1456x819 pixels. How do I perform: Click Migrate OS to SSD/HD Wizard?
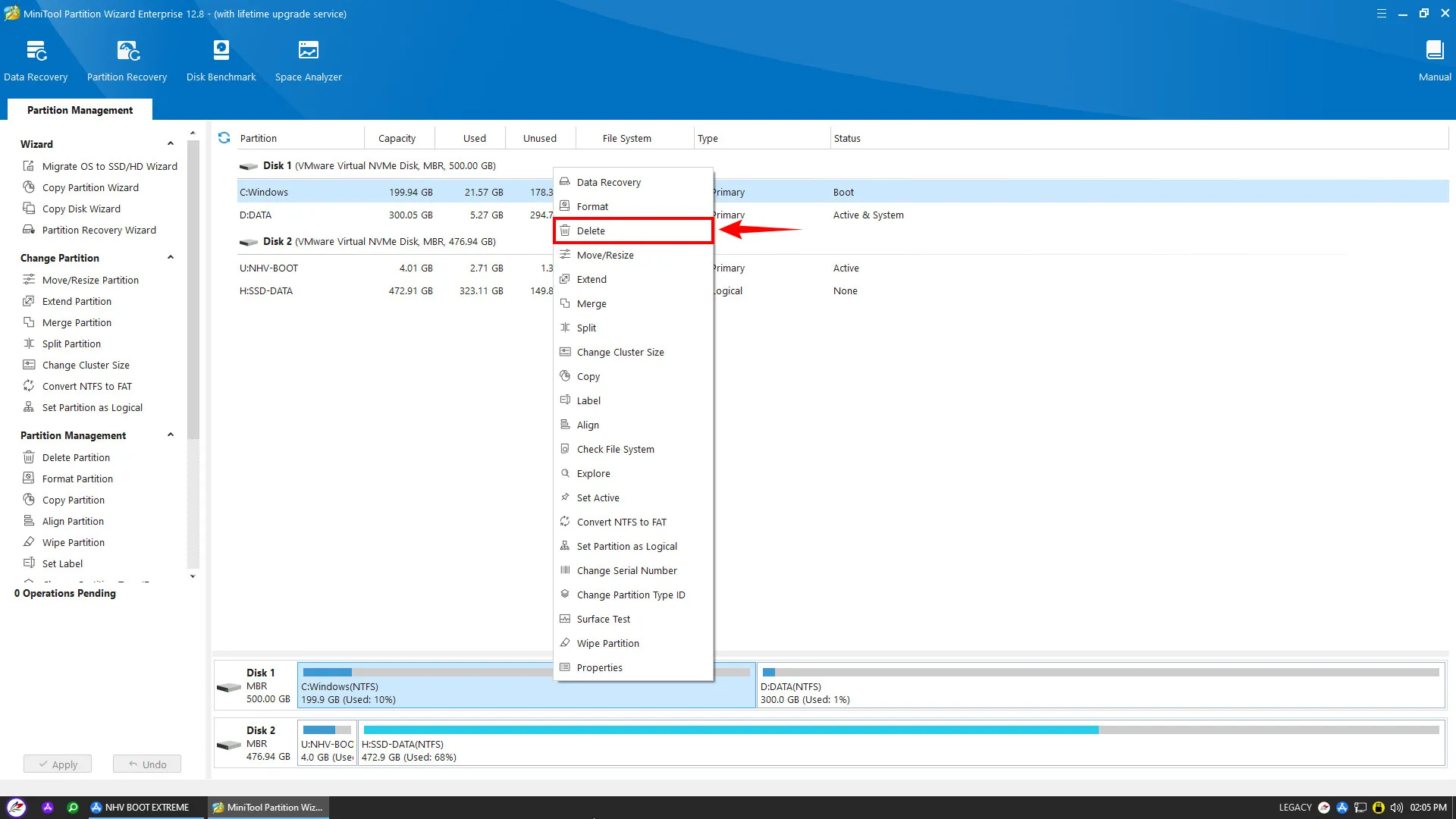pos(109,166)
